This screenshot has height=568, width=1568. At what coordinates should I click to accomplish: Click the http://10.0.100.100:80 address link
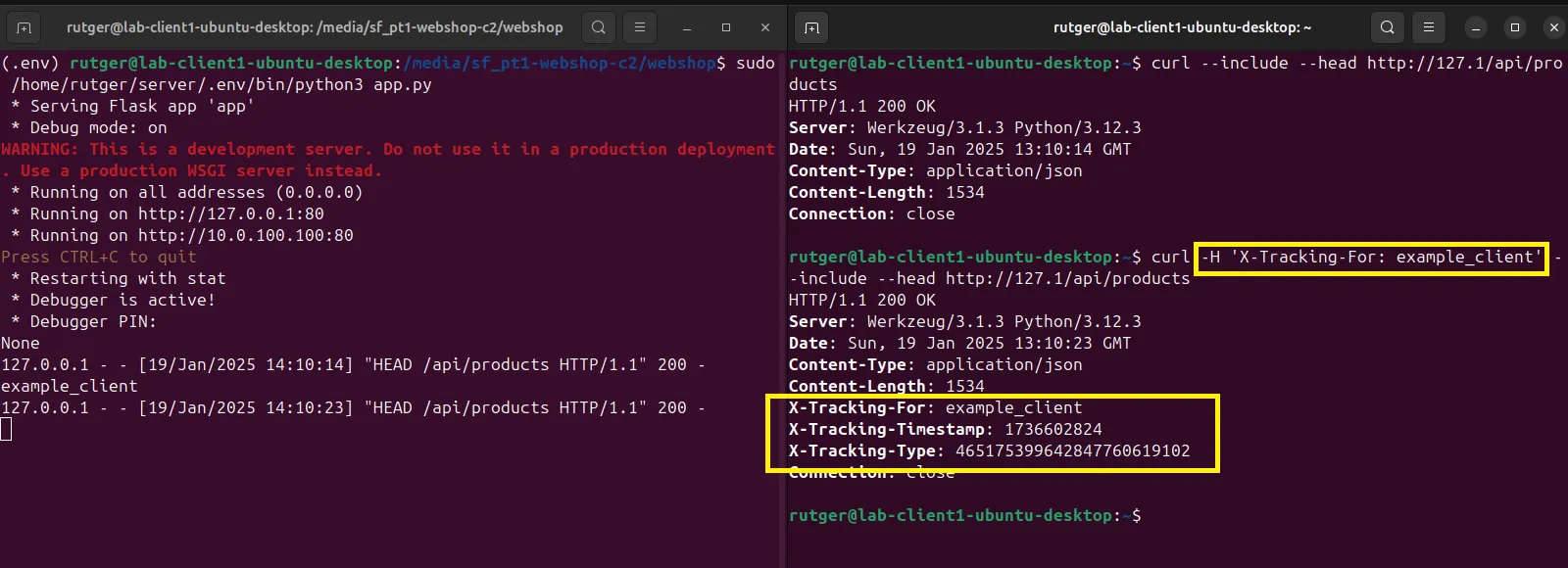tap(245, 235)
